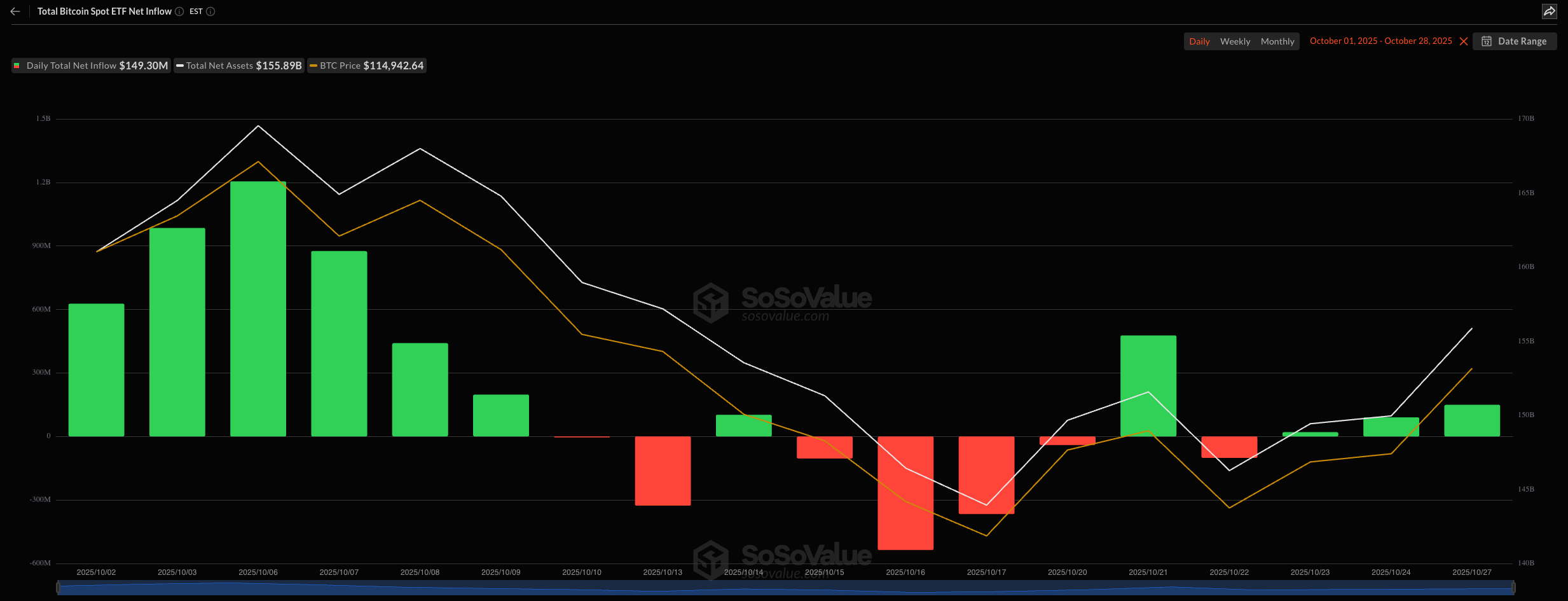The image size is (1568, 601).
Task: Open the share/export chart icon
Action: point(1550,11)
